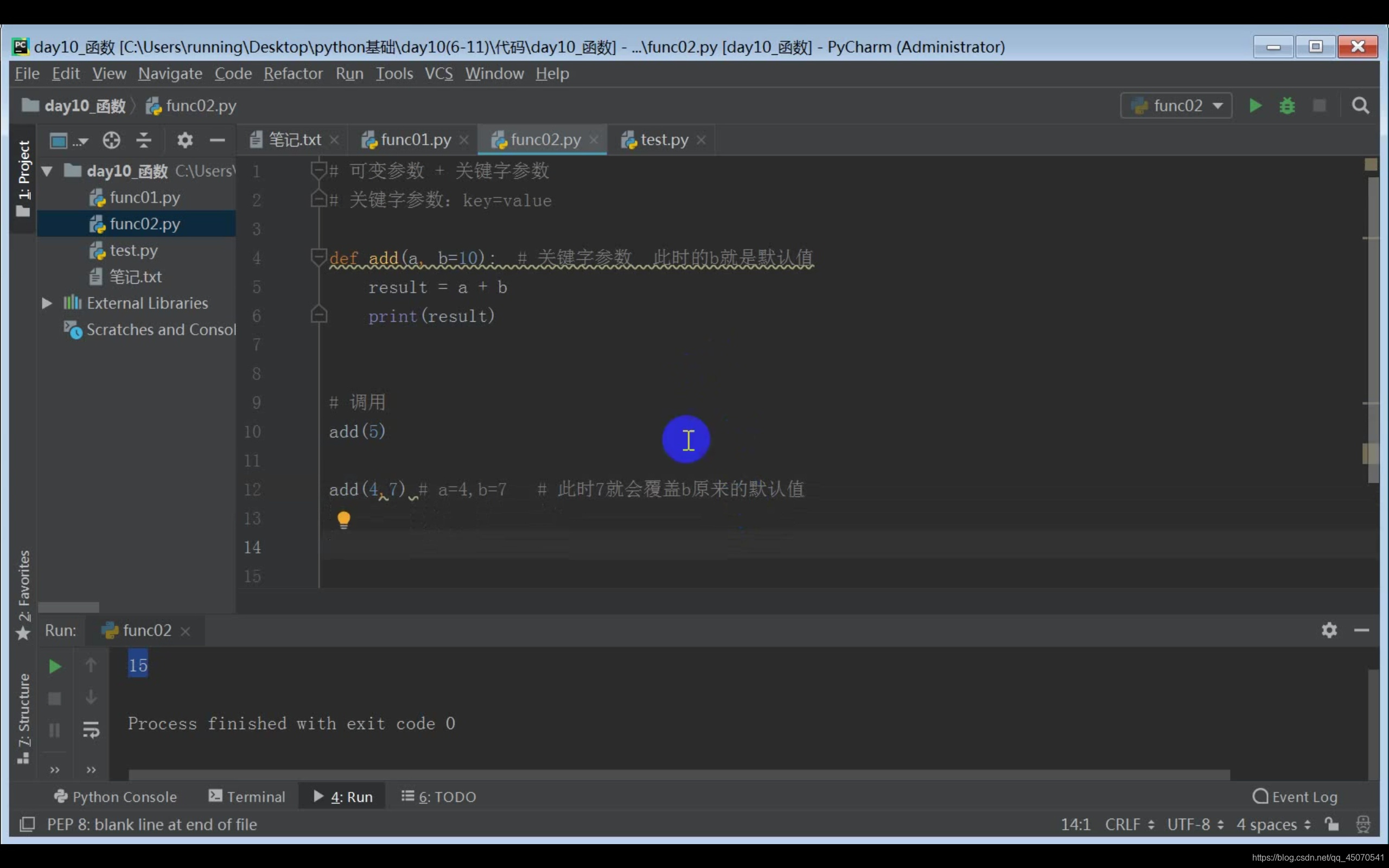Collapse all in Project panel toolbar
The height and width of the screenshot is (868, 1389).
[143, 140]
